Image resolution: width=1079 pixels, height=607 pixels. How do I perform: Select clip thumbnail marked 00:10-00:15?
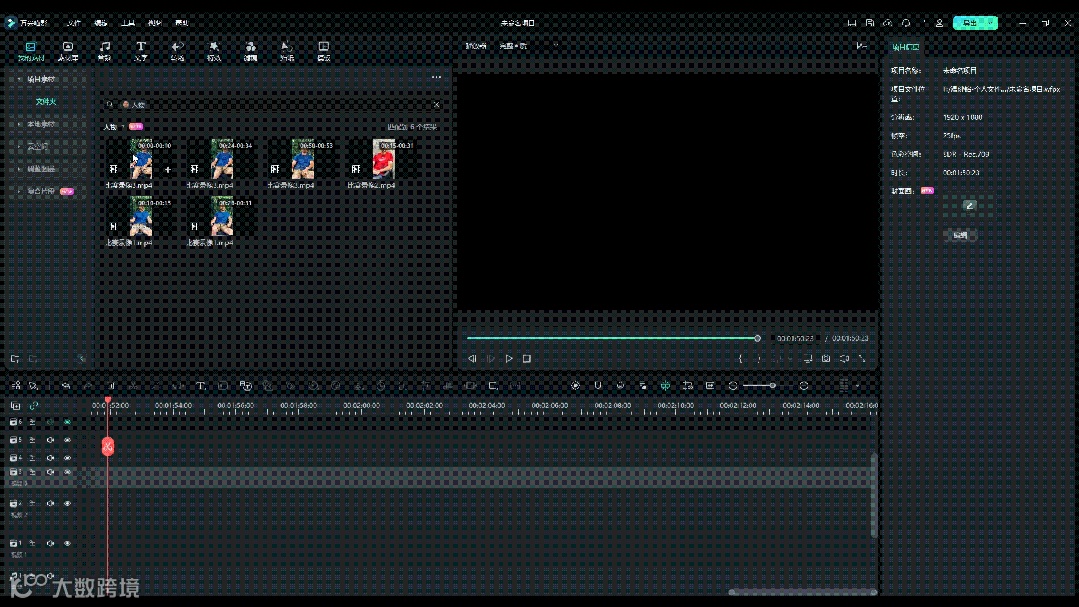141,216
